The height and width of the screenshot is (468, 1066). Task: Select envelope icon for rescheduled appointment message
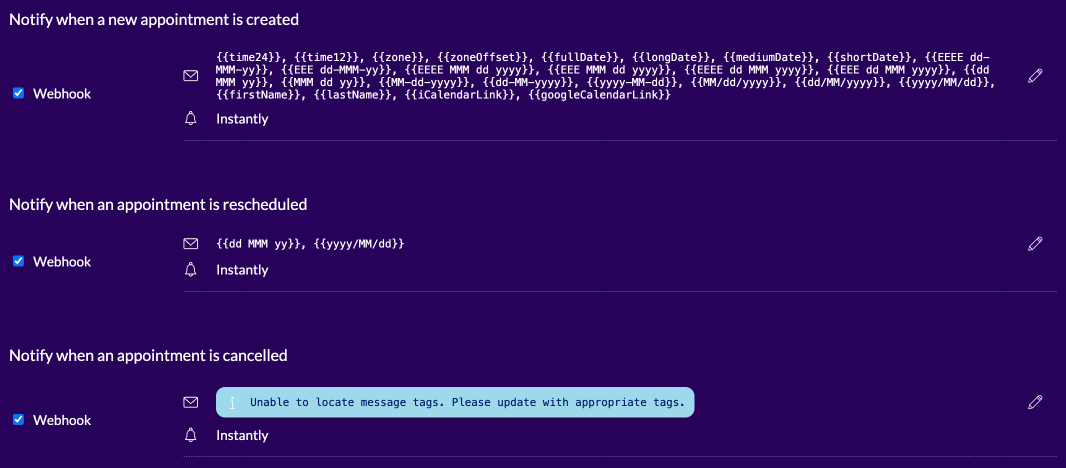coord(191,243)
